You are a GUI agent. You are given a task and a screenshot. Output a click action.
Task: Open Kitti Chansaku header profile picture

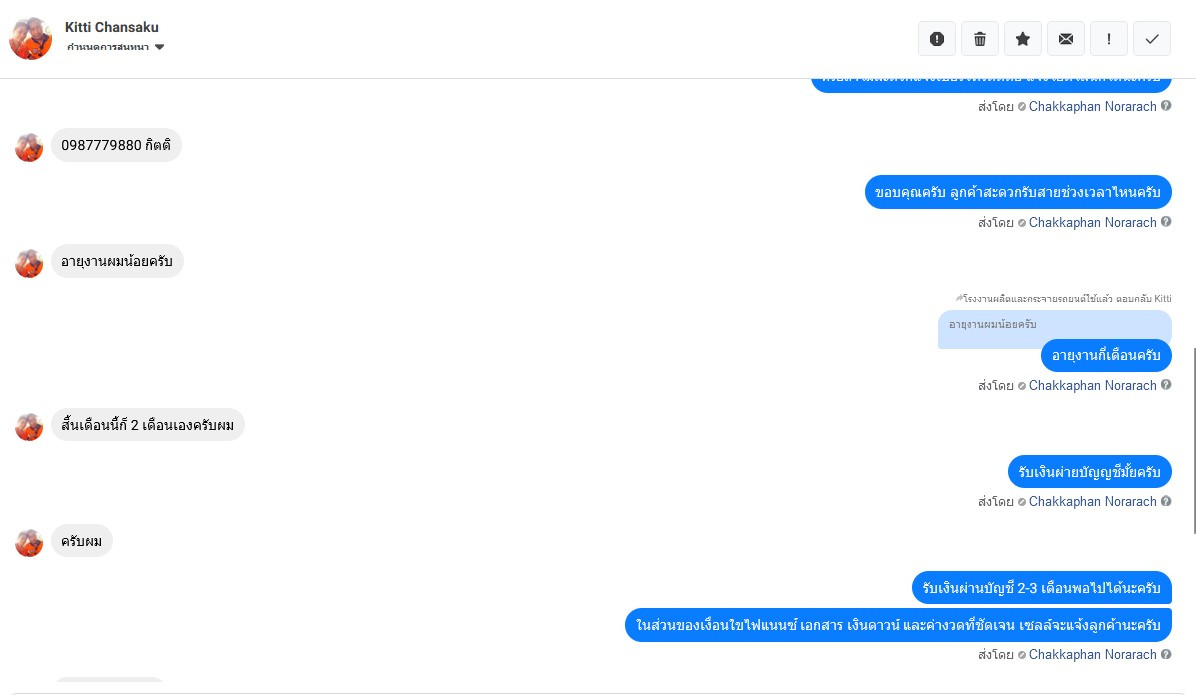tap(31, 38)
